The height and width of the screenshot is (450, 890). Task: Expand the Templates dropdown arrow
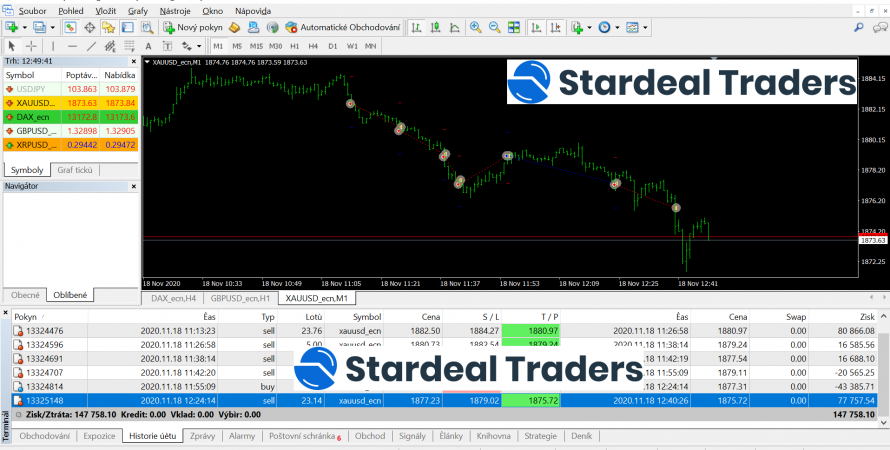pyautogui.click(x=645, y=27)
